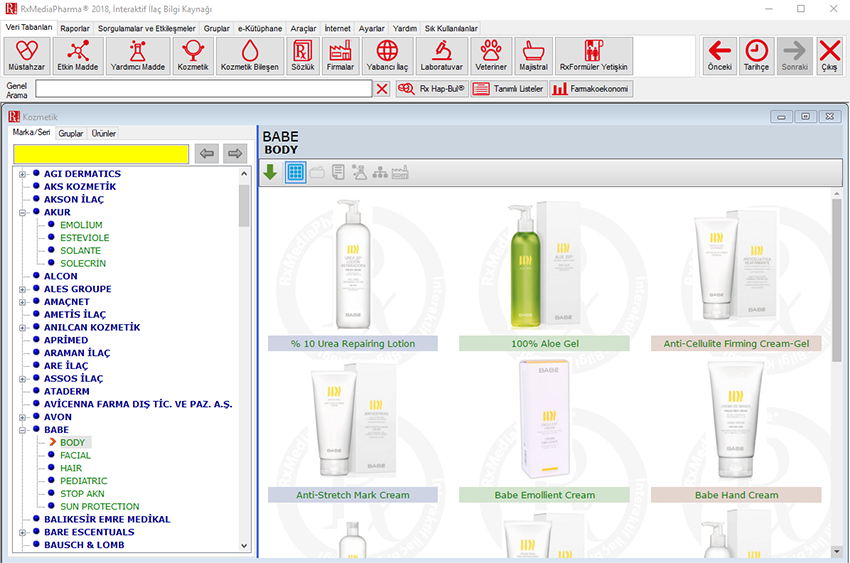Open the Müstahzar database icon
Viewport: 850px width, 563px height.
tap(26, 56)
